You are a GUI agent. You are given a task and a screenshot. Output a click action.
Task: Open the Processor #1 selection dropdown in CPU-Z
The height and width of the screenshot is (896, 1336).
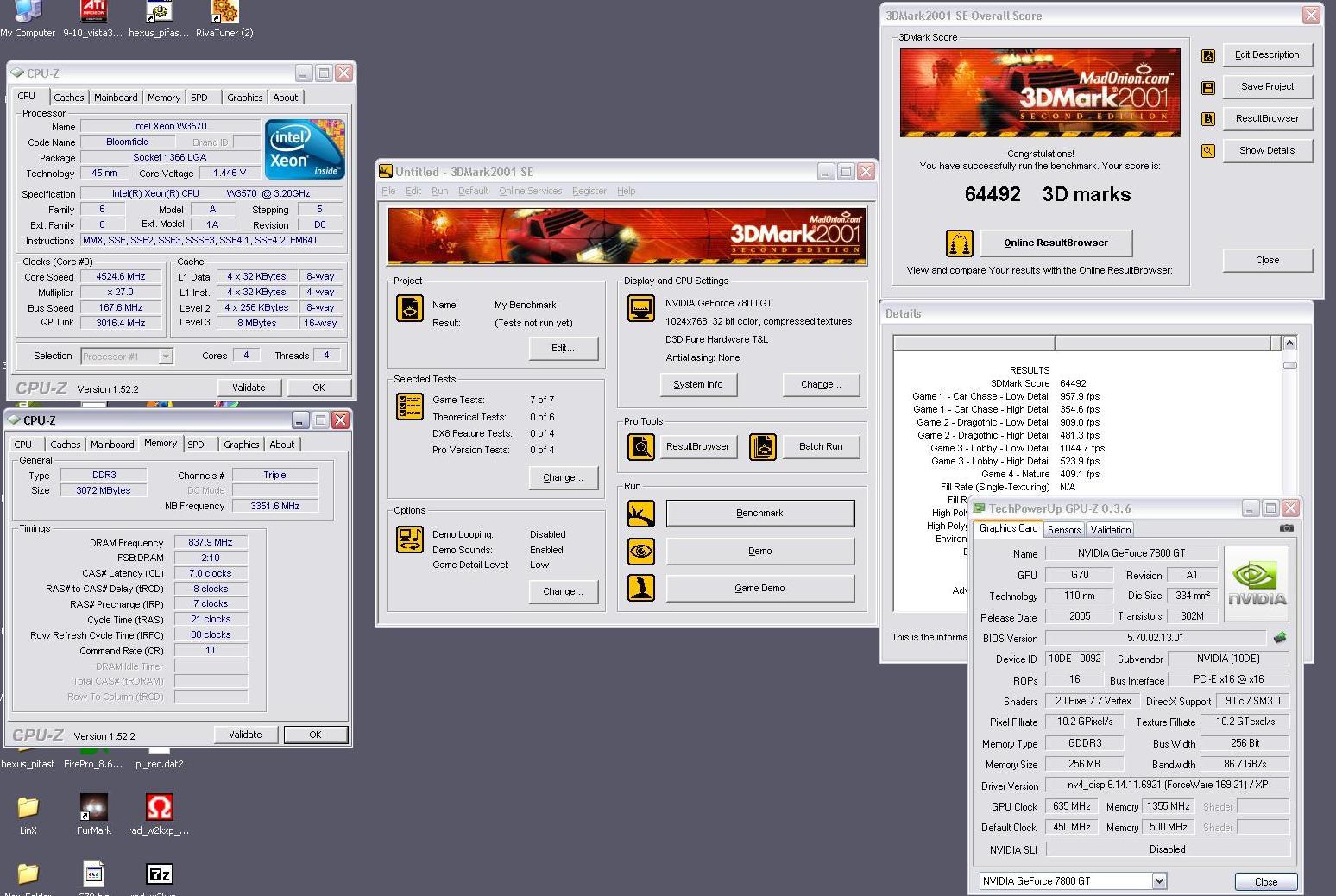click(x=166, y=356)
